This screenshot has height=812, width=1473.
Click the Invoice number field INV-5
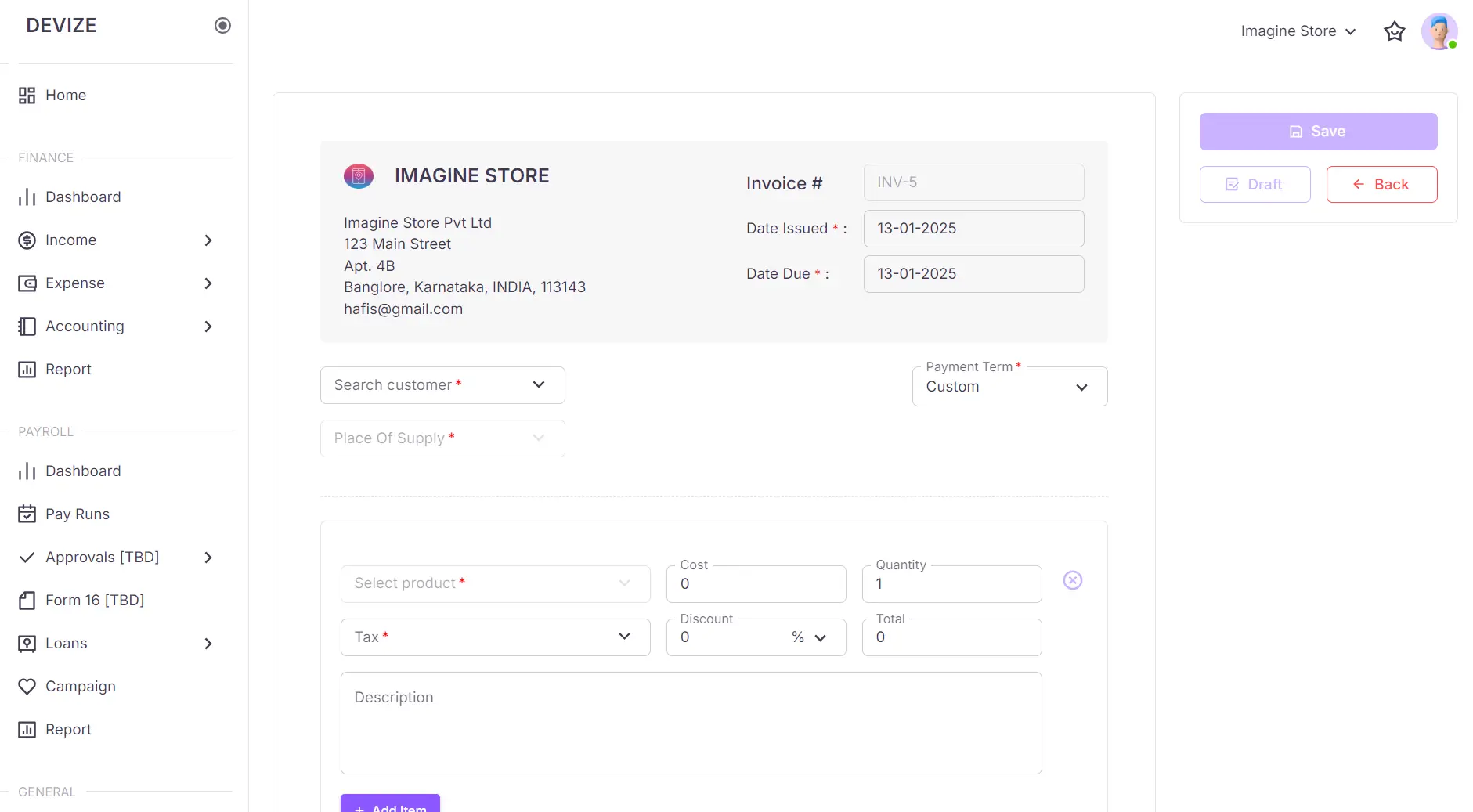coord(973,182)
